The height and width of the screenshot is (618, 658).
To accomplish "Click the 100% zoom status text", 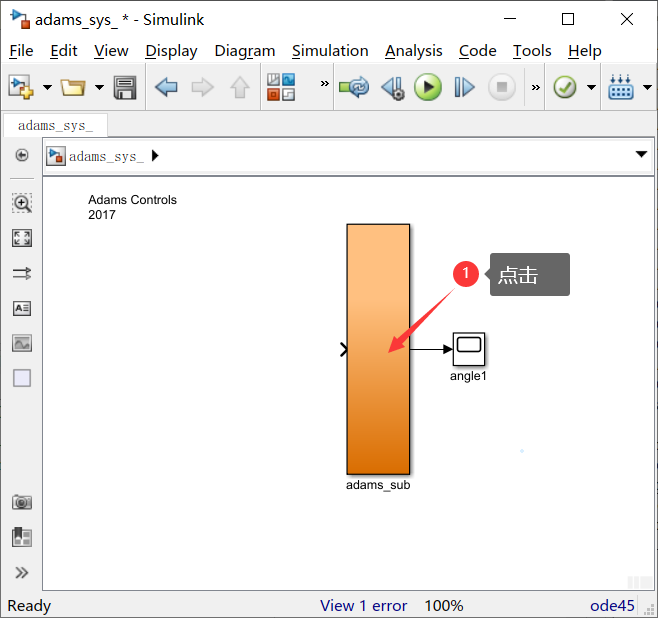I will (x=444, y=606).
